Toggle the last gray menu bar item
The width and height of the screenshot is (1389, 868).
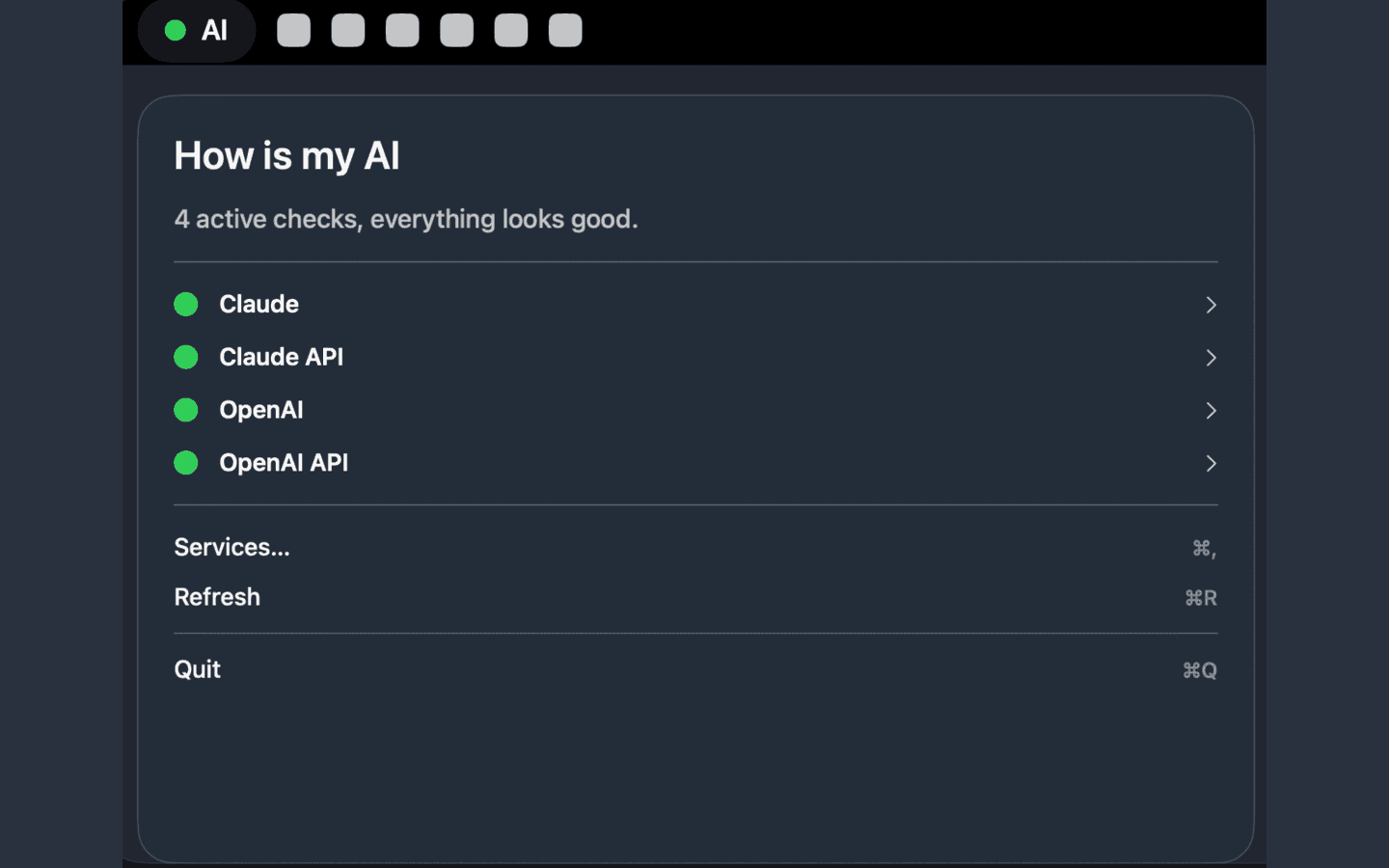[564, 30]
